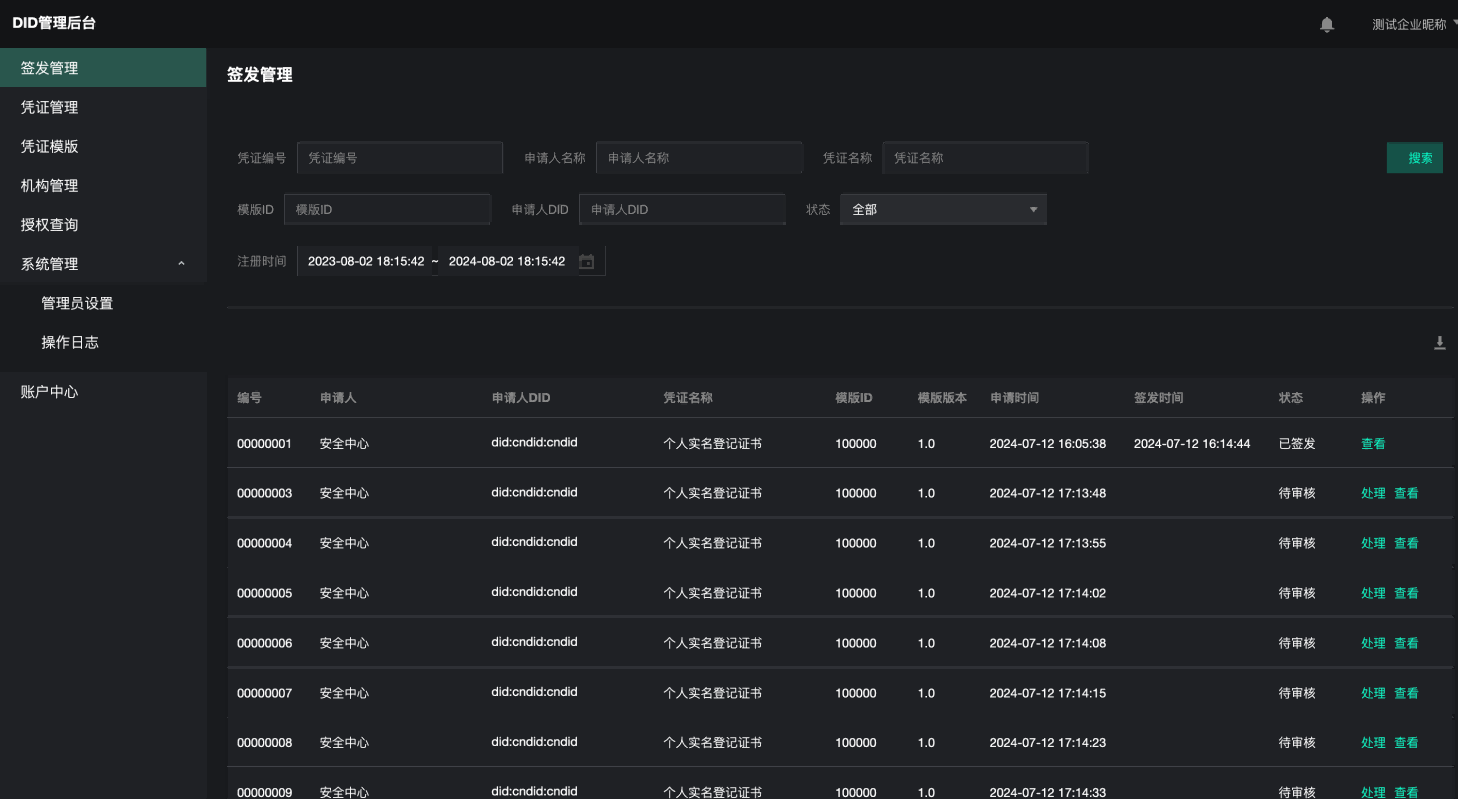Image resolution: width=1458 pixels, height=799 pixels.
Task: Click 查看 link for record 00000001
Action: pyautogui.click(x=1373, y=444)
